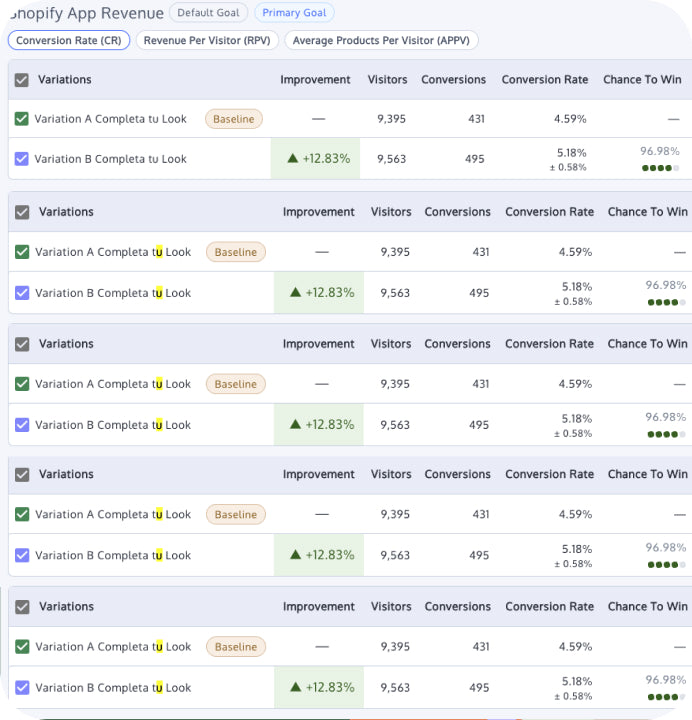Uncheck Variation B blue checkbox in topmost table

point(22,159)
